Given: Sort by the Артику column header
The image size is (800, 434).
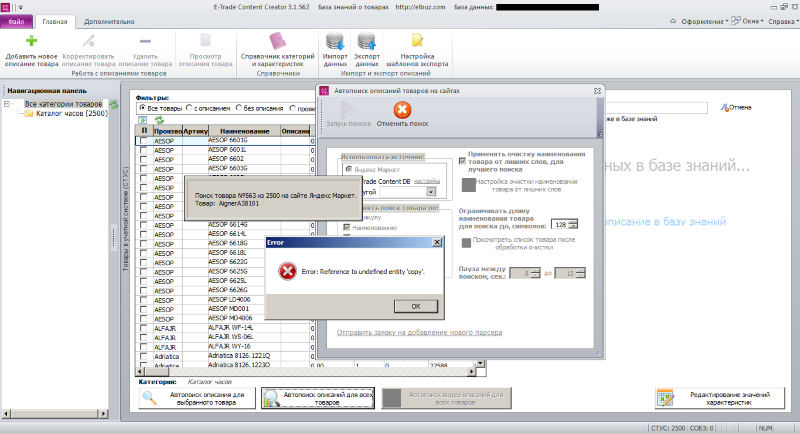Looking at the screenshot, I should [195, 131].
